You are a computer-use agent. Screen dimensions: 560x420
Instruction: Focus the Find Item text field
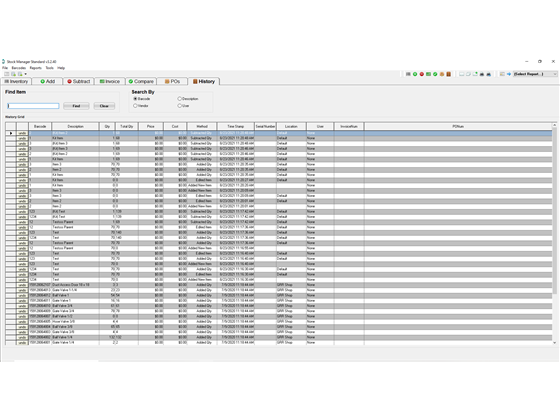33,106
